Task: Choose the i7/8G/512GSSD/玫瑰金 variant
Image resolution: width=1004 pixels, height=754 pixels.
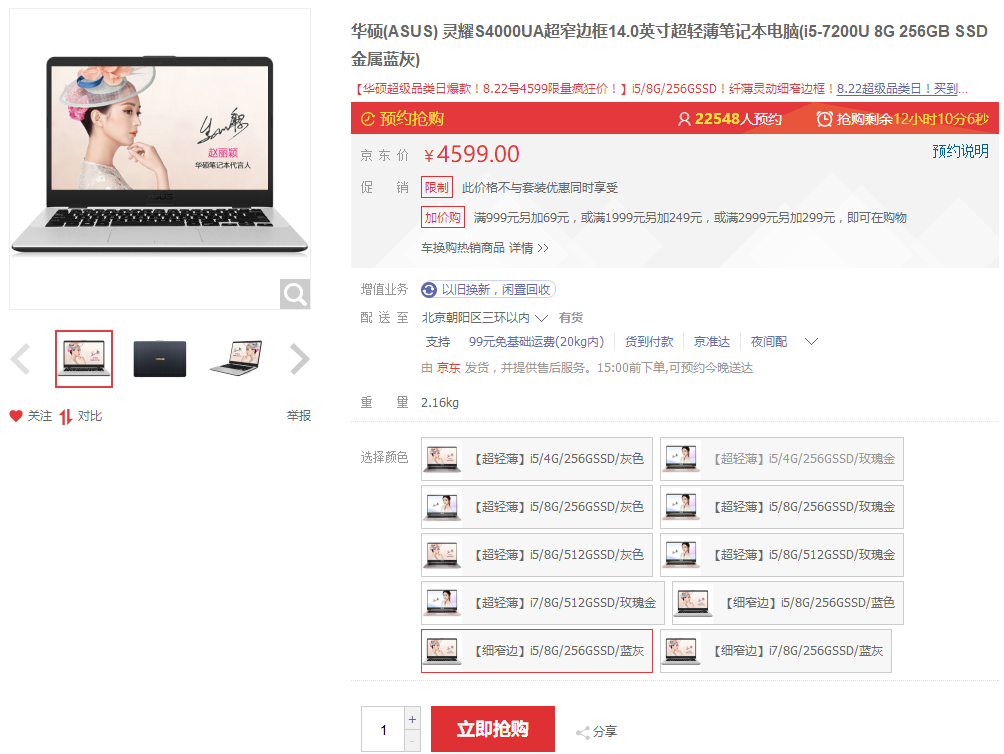Action: click(x=542, y=603)
